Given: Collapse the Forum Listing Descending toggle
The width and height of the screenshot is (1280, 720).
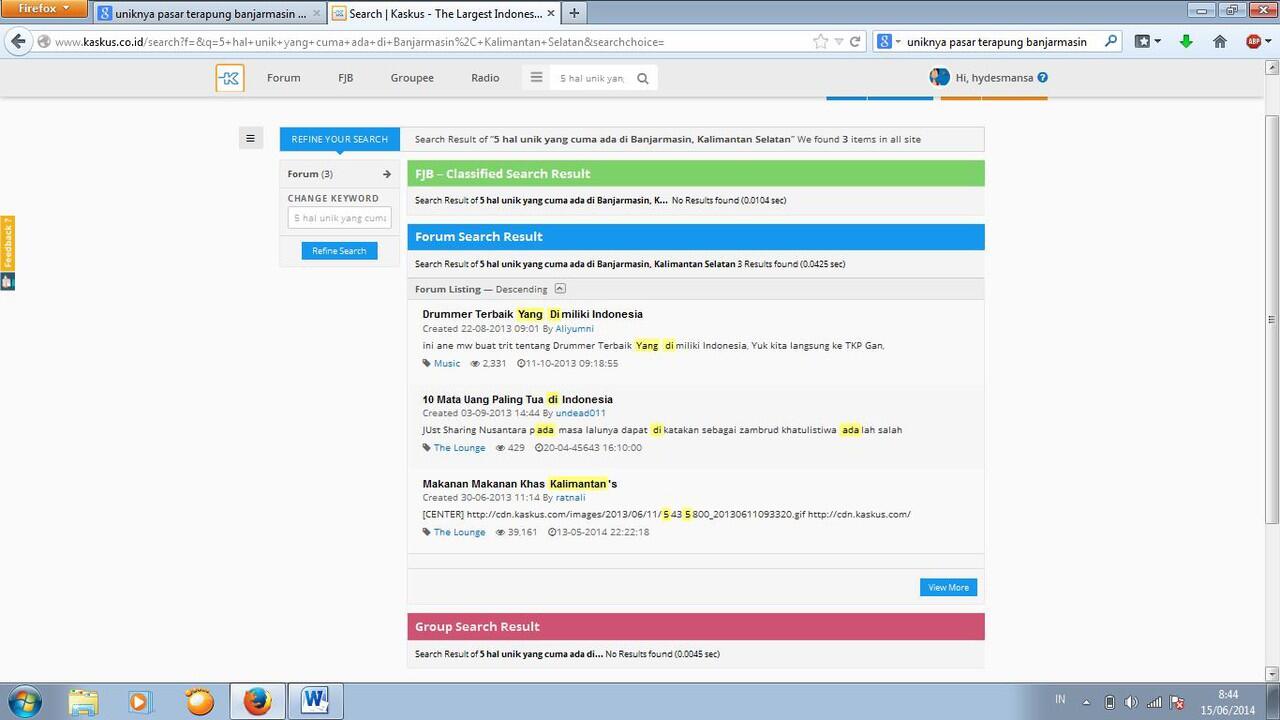Looking at the screenshot, I should (560, 289).
